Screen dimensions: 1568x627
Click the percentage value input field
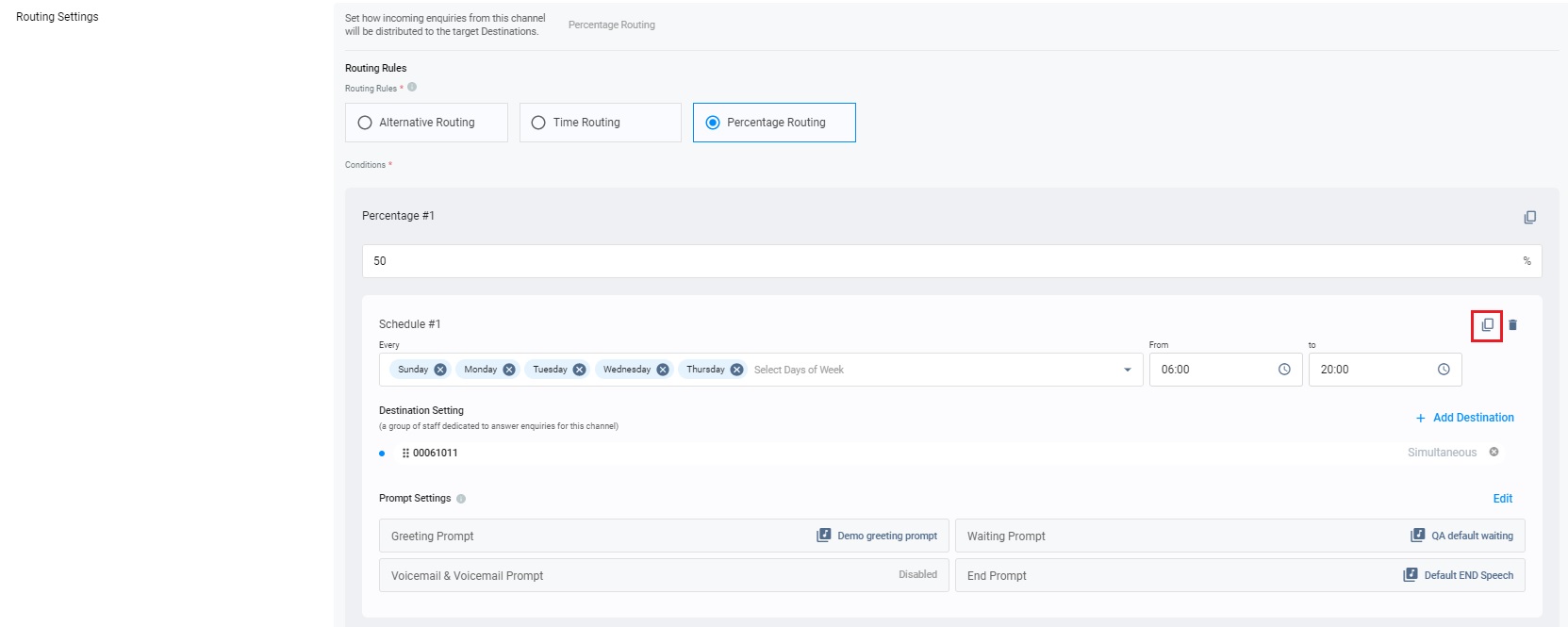click(943, 261)
